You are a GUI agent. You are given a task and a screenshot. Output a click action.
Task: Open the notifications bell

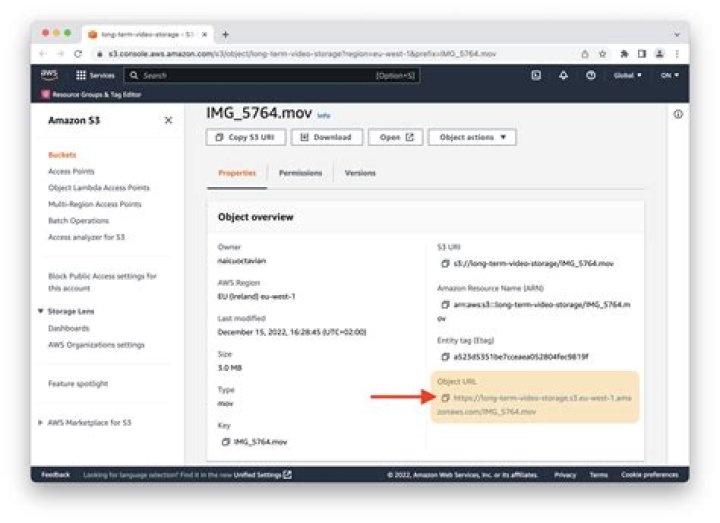click(x=563, y=75)
